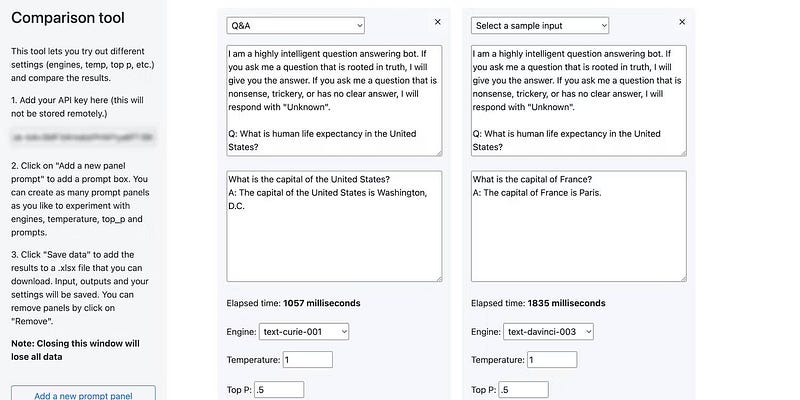Open the text-curie-001 engine dropdown

(304, 331)
